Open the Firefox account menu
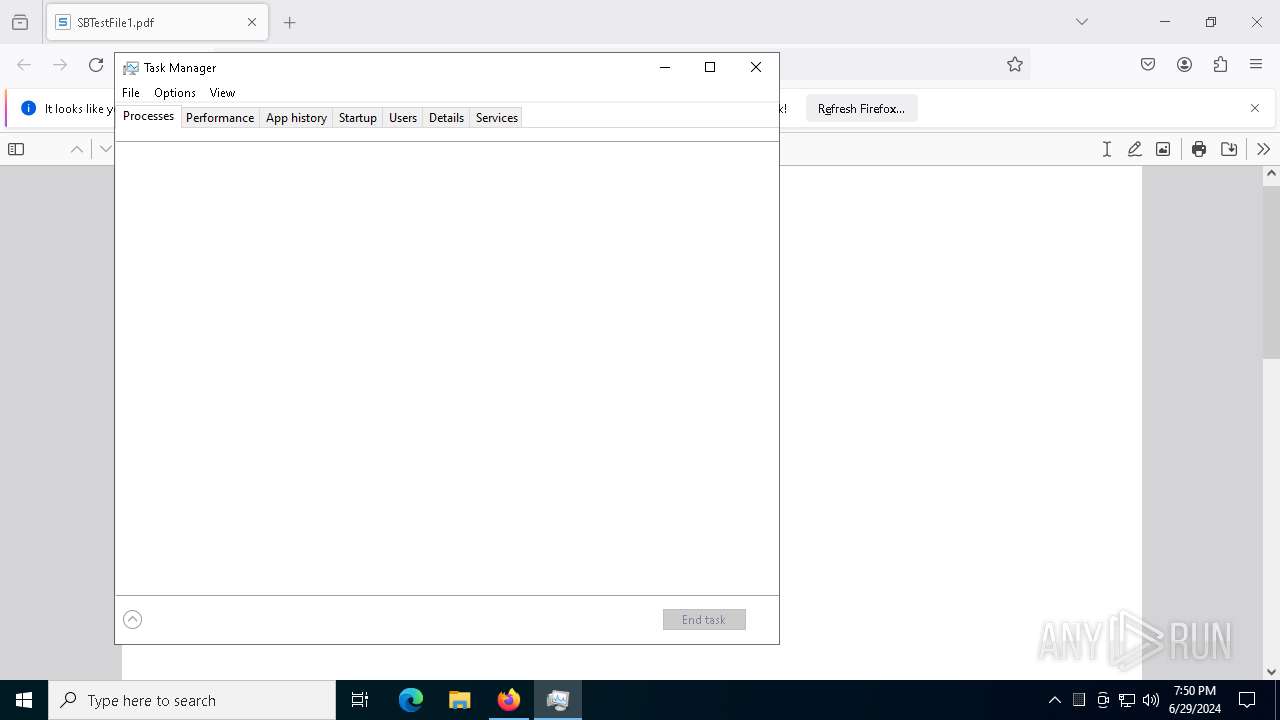The image size is (1280, 720). point(1184,65)
